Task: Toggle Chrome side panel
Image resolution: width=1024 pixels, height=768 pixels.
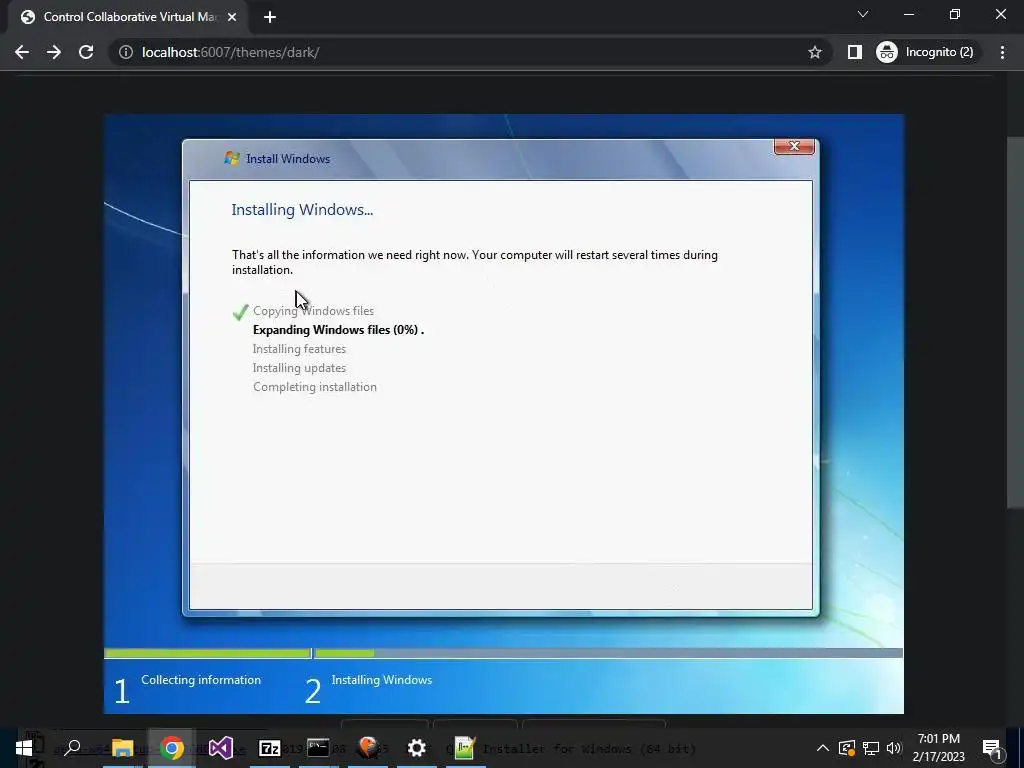Action: pyautogui.click(x=854, y=52)
